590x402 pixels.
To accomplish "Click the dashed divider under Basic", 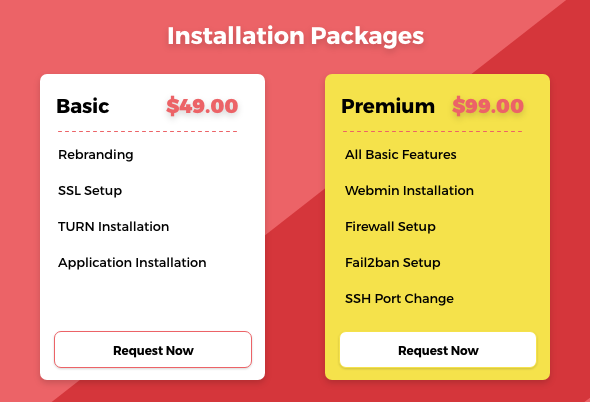I will pos(148,131).
